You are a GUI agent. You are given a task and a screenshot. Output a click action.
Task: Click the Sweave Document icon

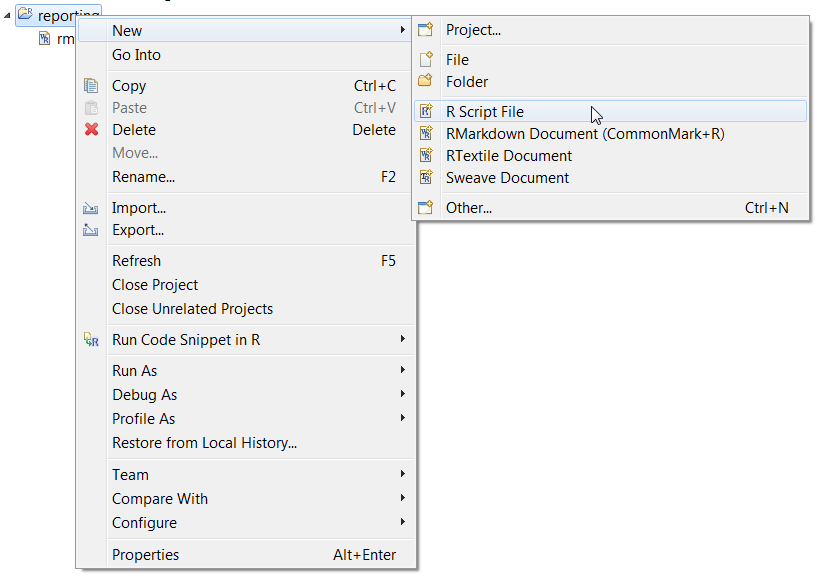(x=426, y=177)
